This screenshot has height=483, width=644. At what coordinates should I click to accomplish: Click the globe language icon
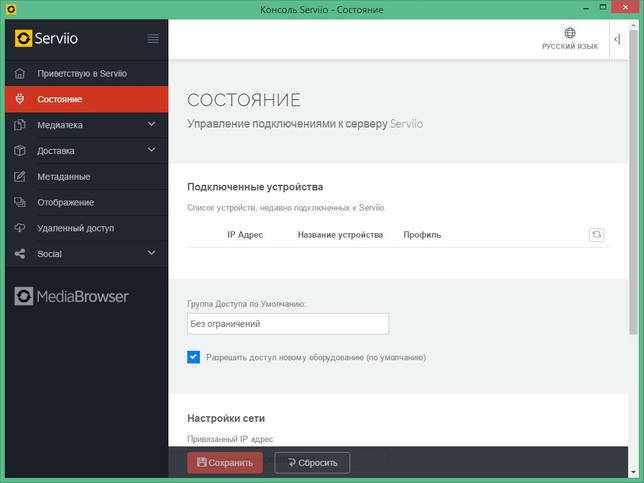point(570,32)
